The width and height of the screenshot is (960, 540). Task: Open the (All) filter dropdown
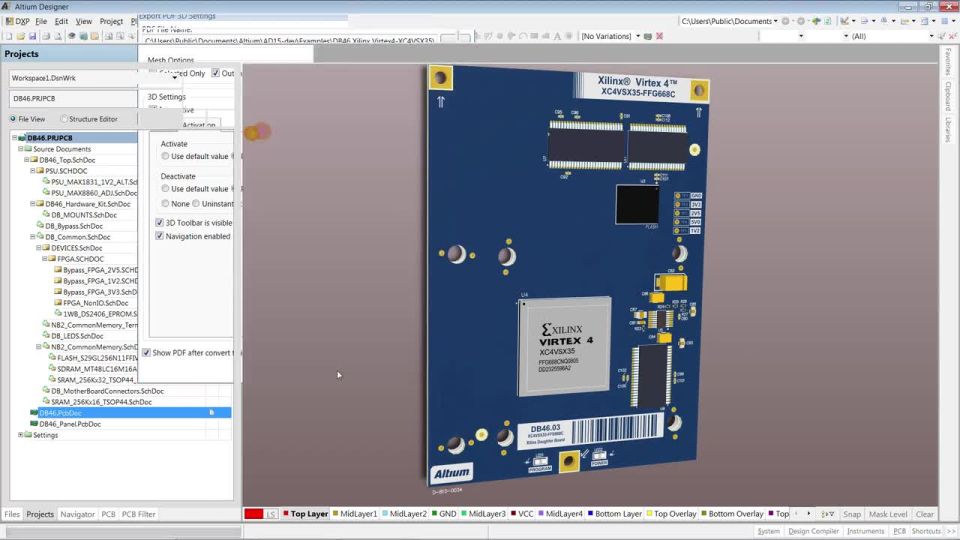(x=932, y=36)
